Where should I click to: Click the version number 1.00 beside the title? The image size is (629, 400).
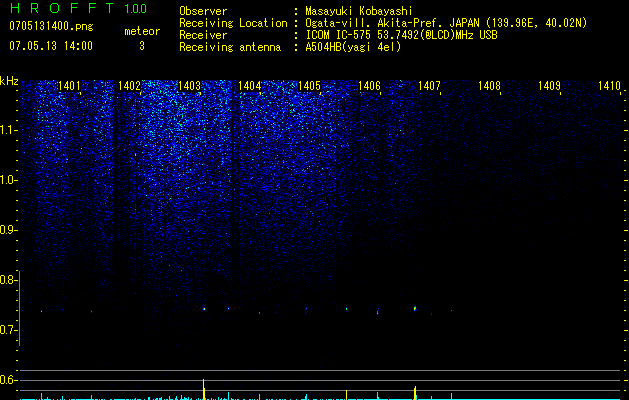coord(136,8)
